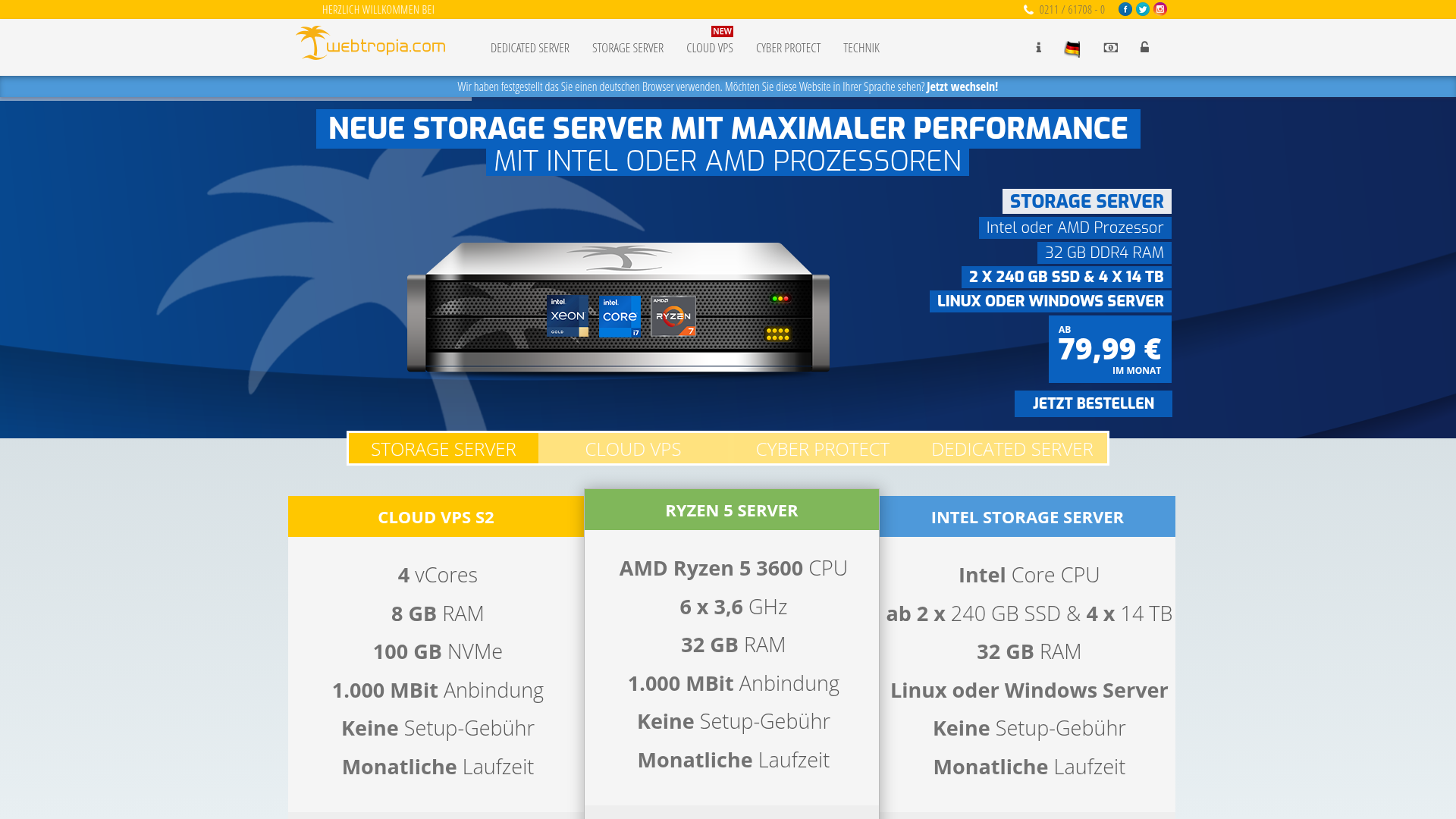Open the CLOUD VPS menu with NEW badge

(x=709, y=48)
